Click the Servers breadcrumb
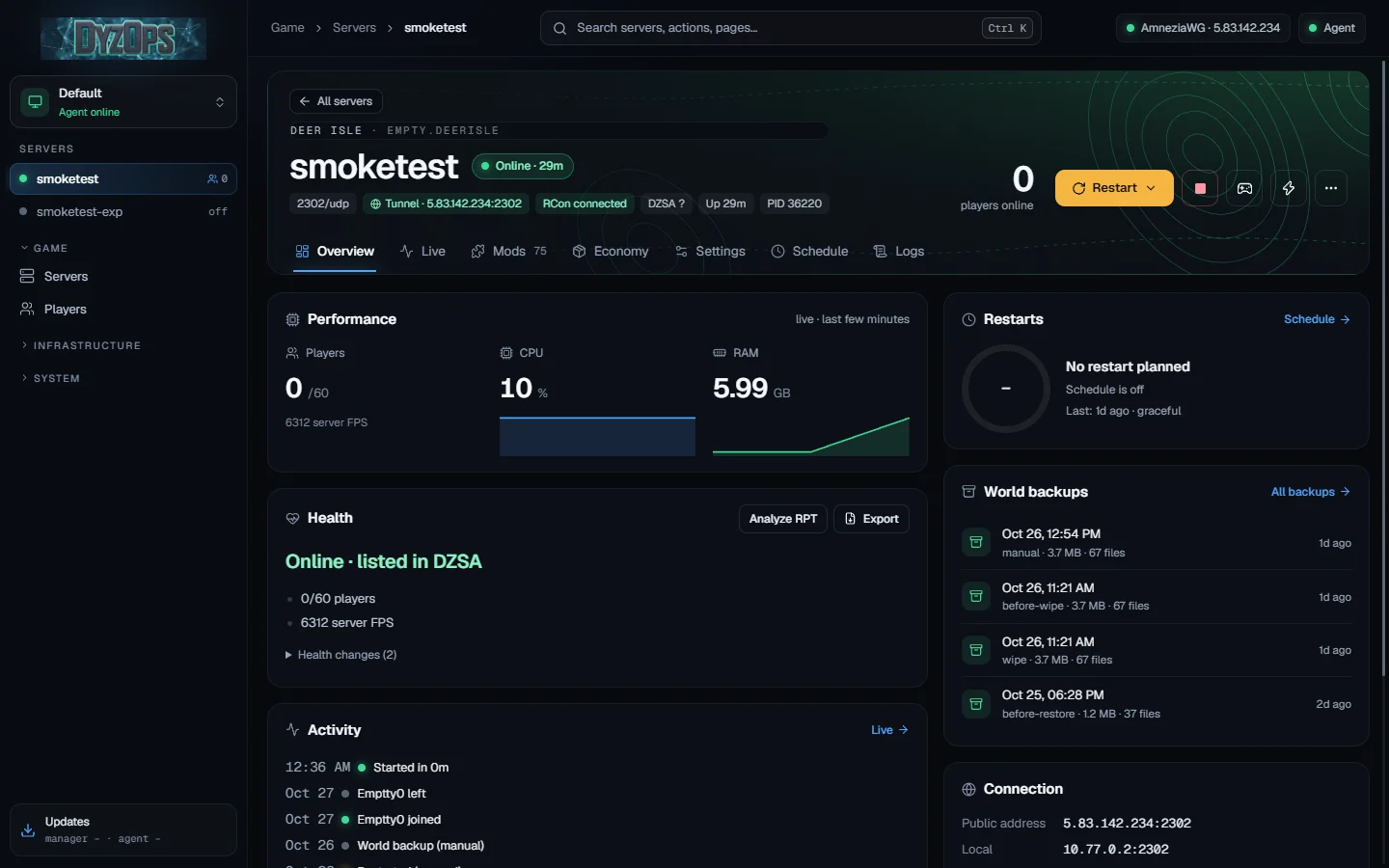The width and height of the screenshot is (1389, 868). pyautogui.click(x=354, y=28)
